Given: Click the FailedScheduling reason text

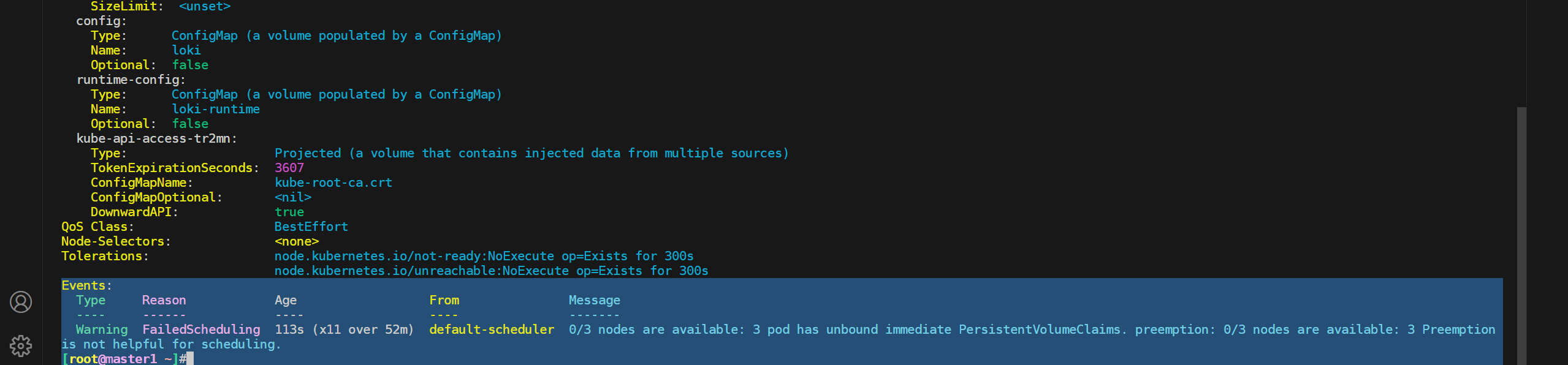Looking at the screenshot, I should click(x=201, y=329).
